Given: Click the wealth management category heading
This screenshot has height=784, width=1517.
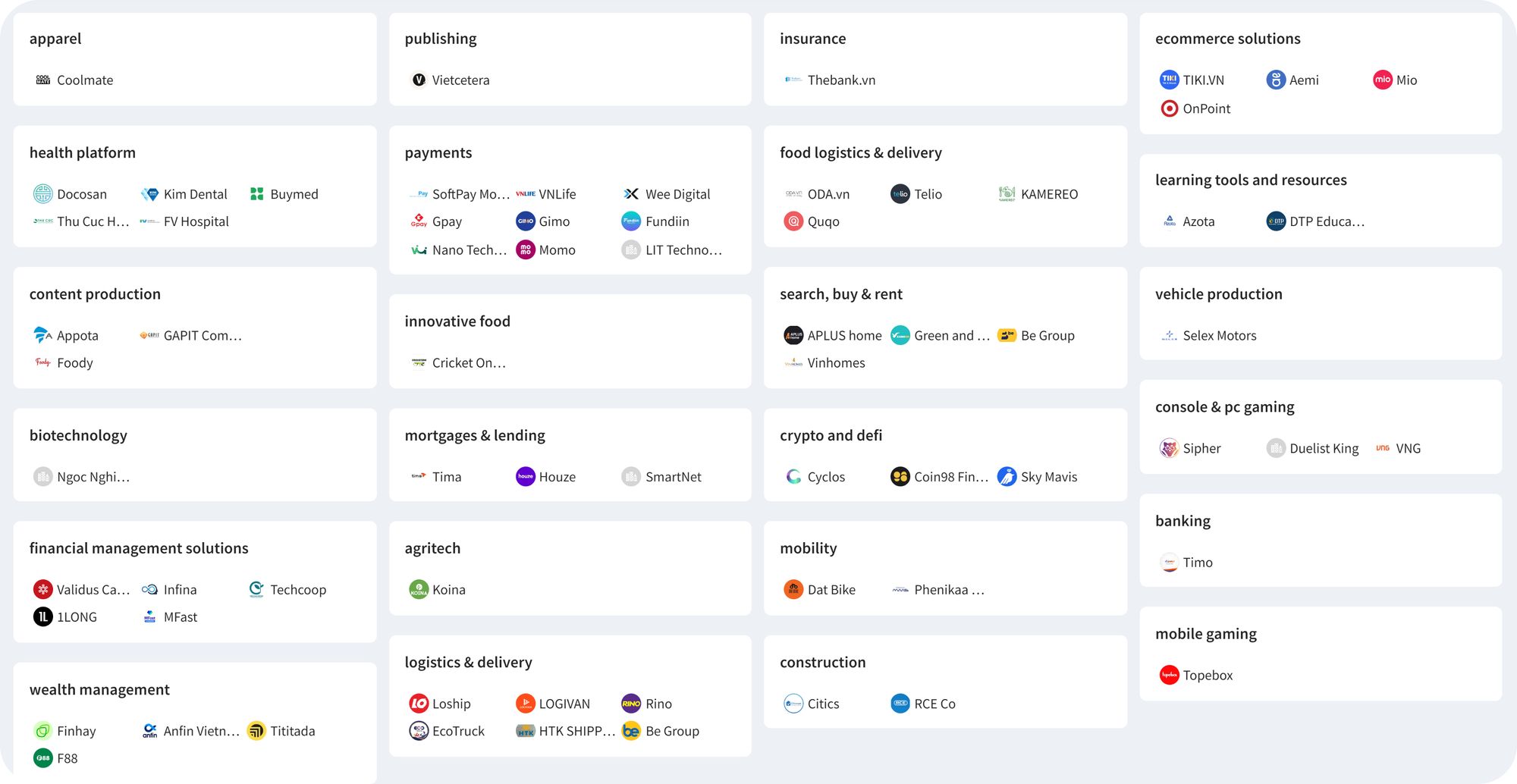Looking at the screenshot, I should 99,689.
